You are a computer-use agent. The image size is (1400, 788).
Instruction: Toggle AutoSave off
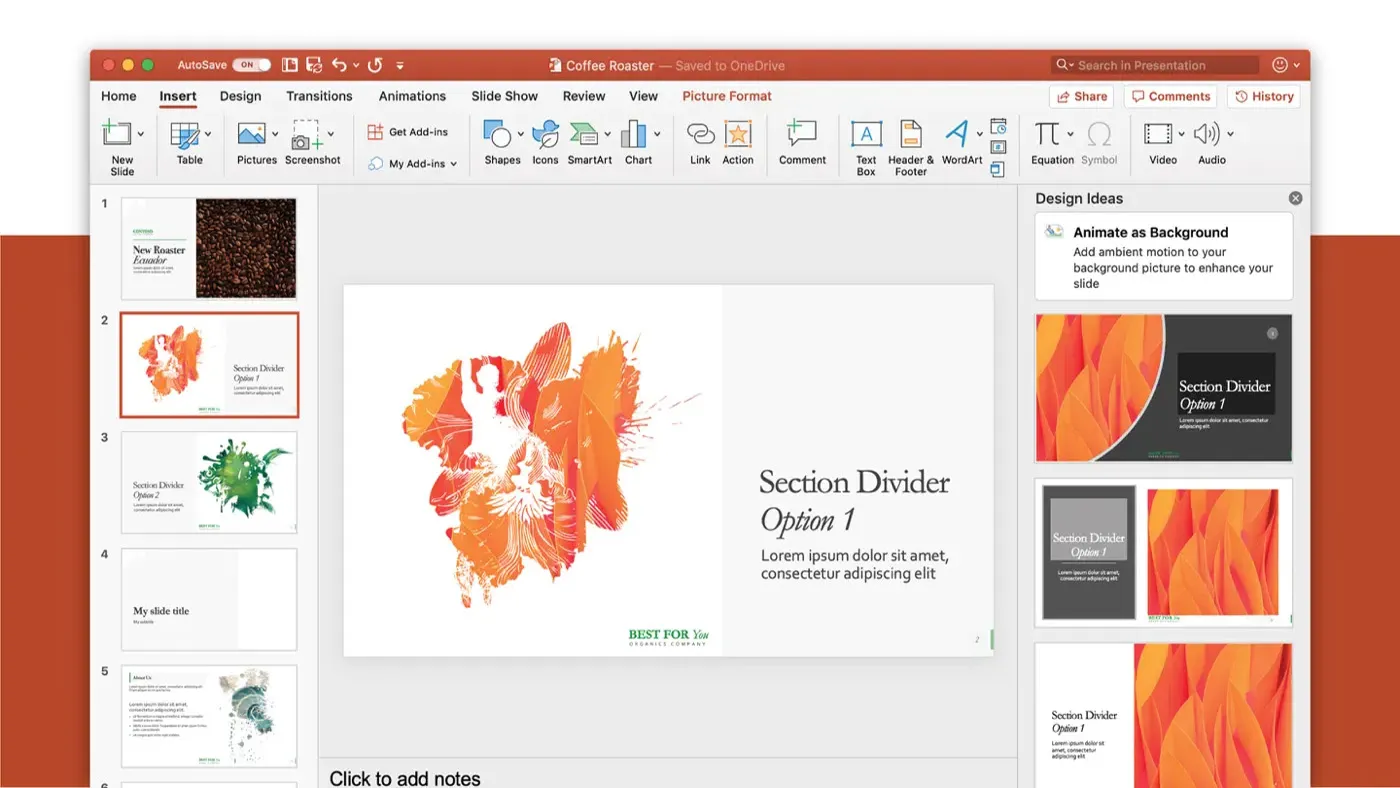(250, 64)
